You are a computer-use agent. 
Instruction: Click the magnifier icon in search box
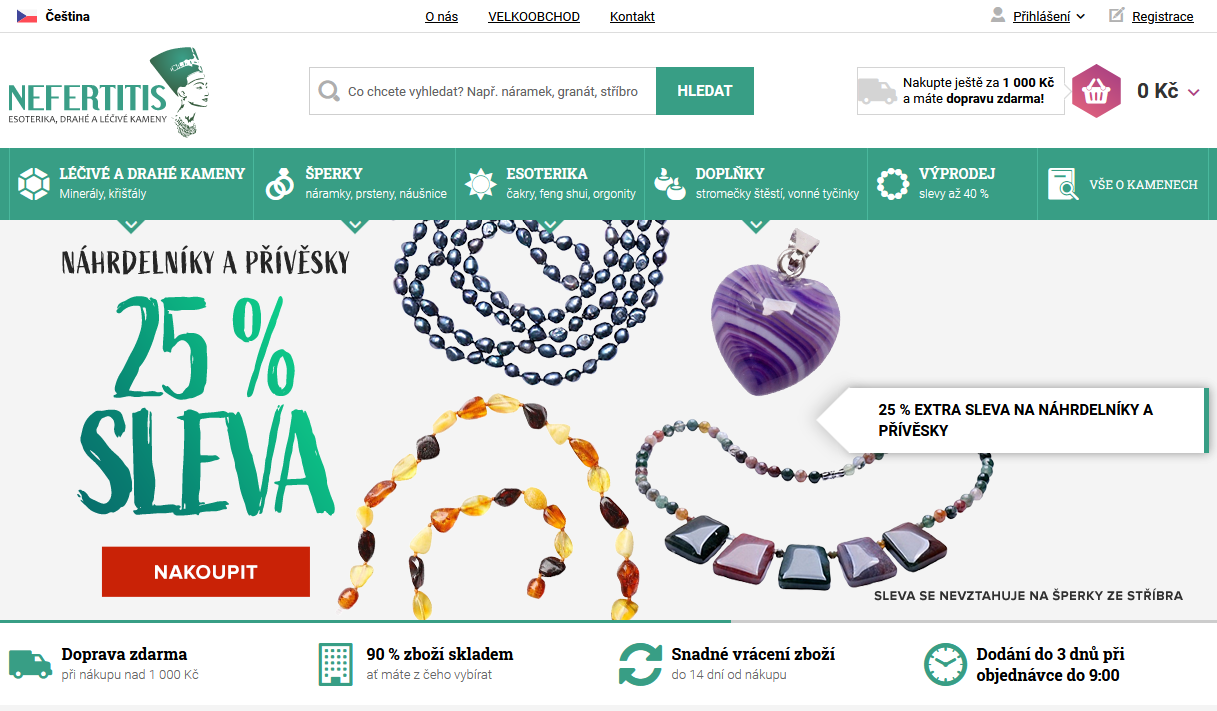point(329,92)
